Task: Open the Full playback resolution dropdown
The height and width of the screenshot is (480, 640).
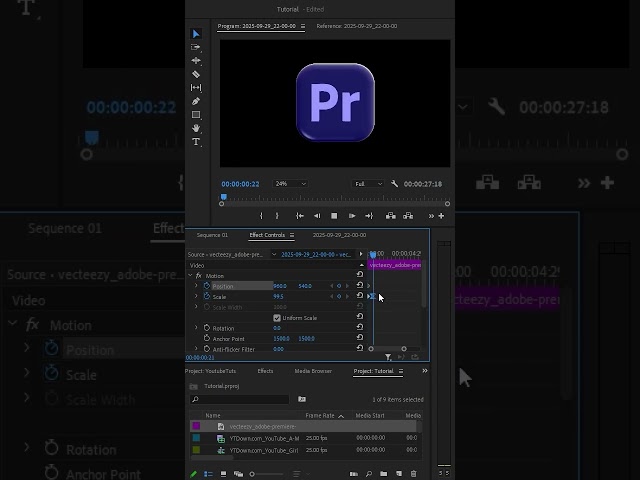Action: pos(368,184)
